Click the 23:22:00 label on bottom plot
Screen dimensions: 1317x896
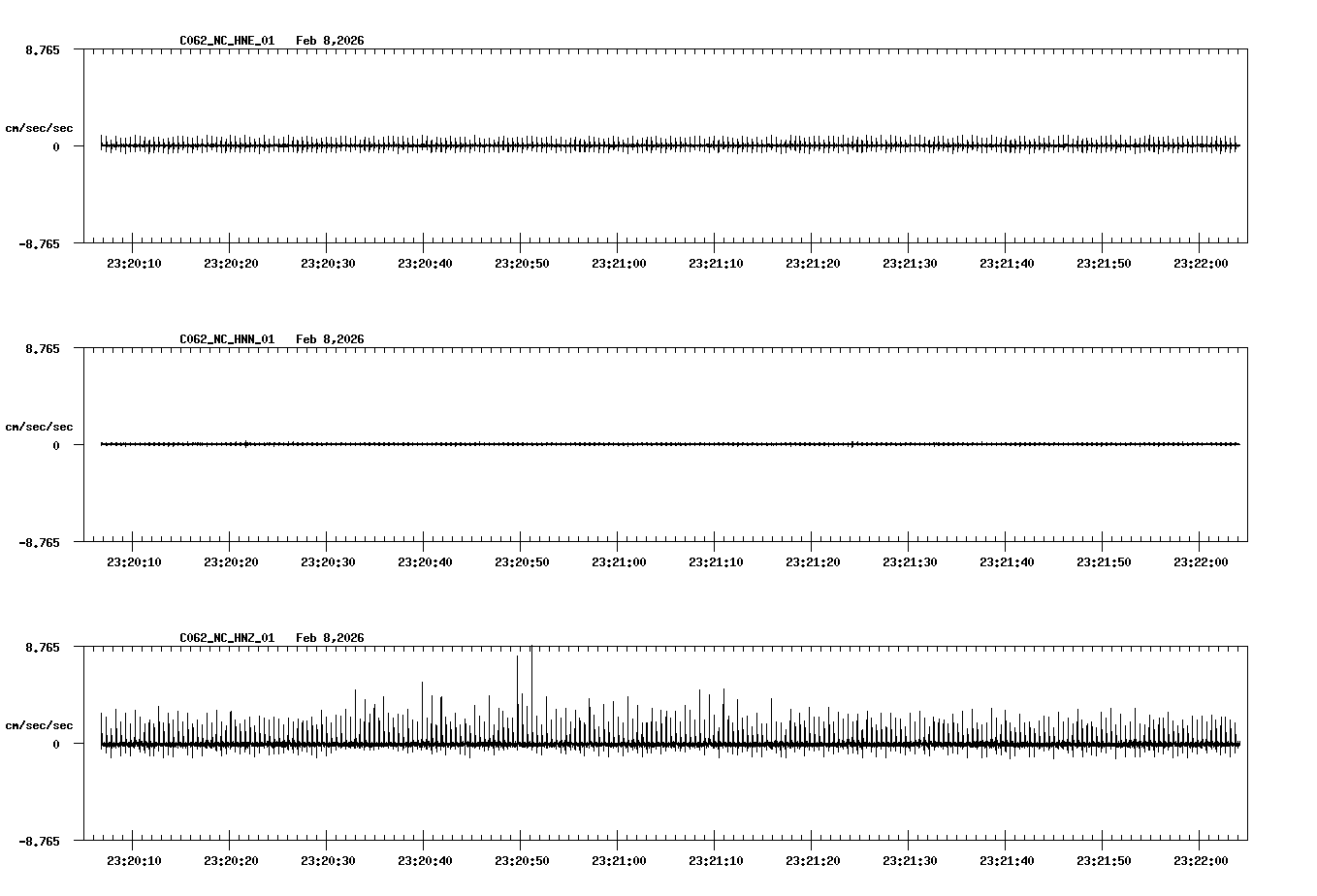coord(1203,860)
